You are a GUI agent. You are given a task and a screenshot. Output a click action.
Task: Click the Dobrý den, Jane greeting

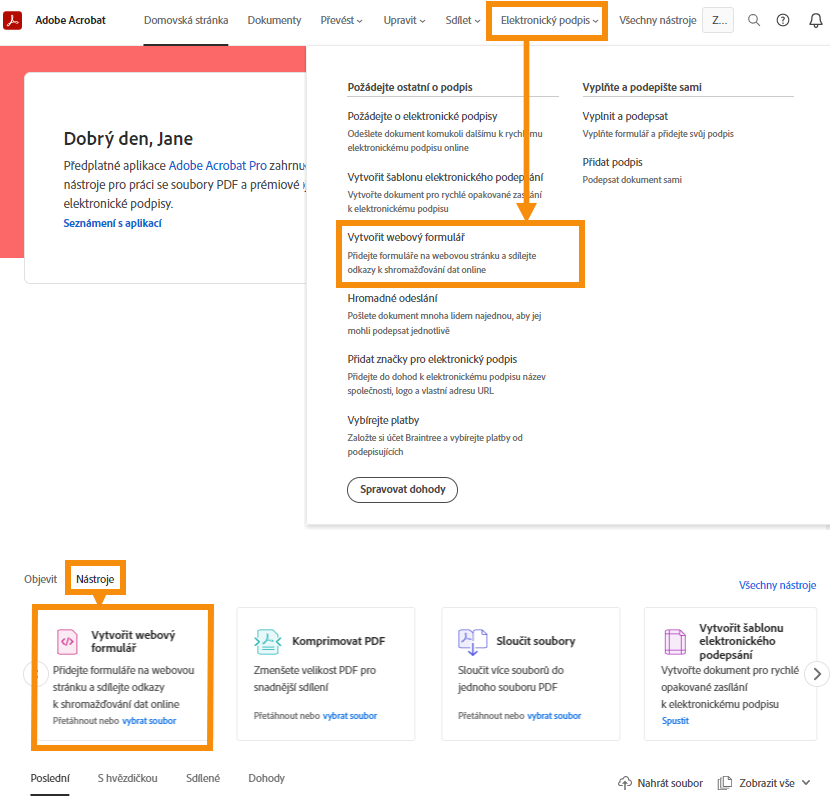(128, 139)
